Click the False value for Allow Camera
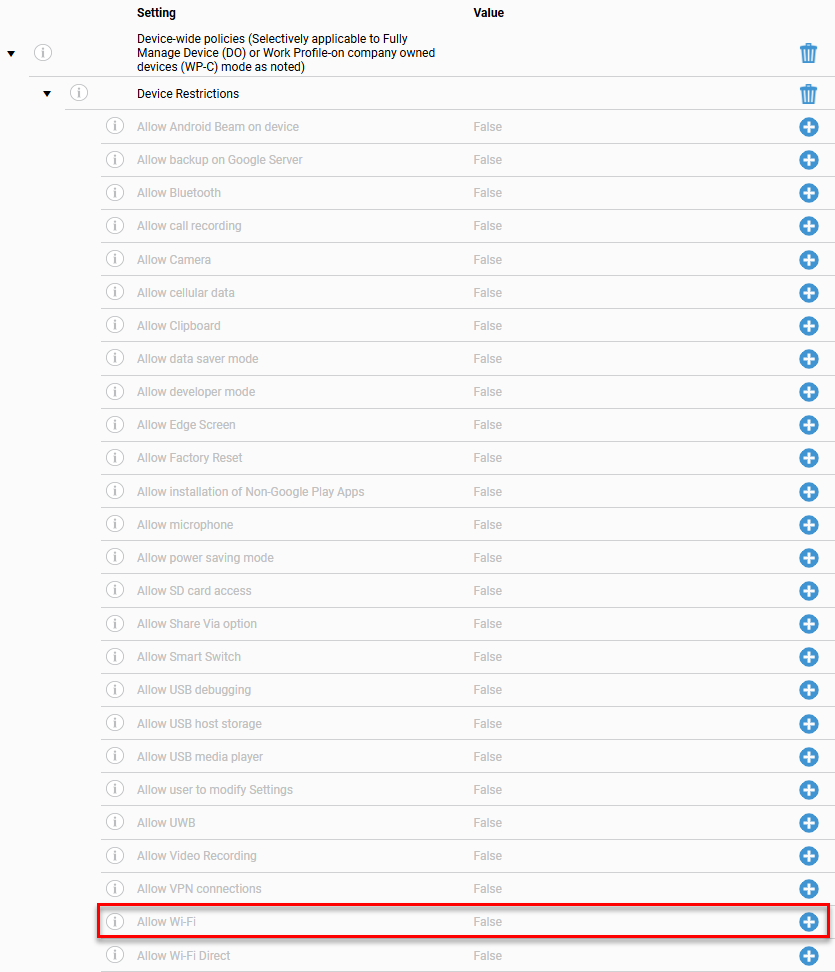This screenshot has width=835, height=972. [487, 260]
